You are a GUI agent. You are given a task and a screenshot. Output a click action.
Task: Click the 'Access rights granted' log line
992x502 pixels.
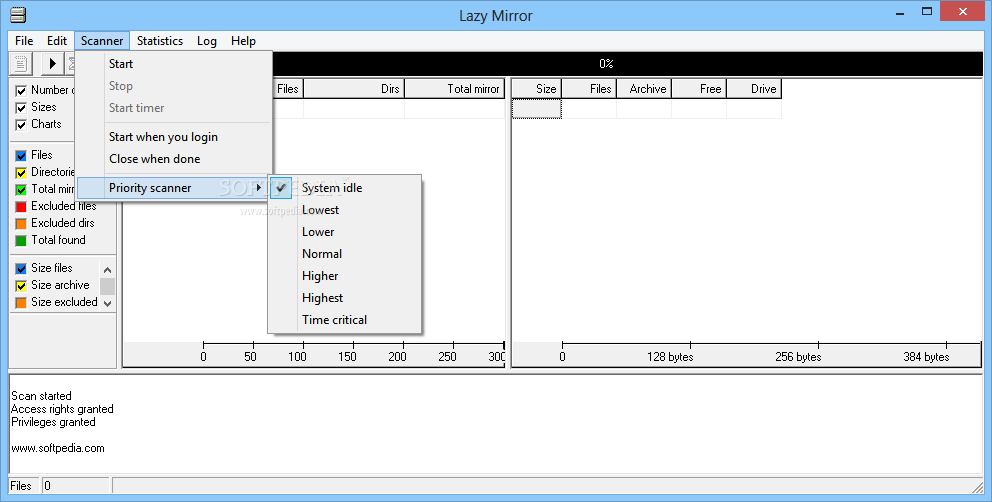62,410
